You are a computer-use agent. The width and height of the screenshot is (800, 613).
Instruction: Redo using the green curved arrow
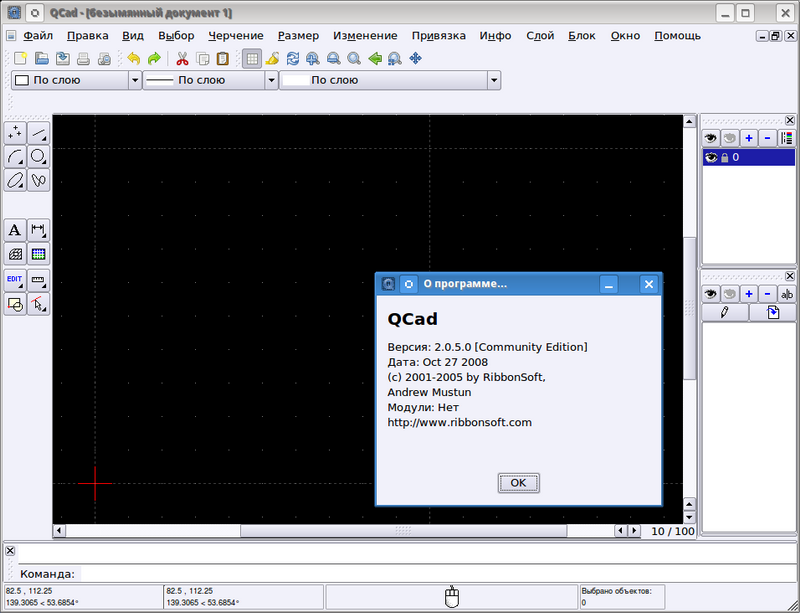point(154,59)
